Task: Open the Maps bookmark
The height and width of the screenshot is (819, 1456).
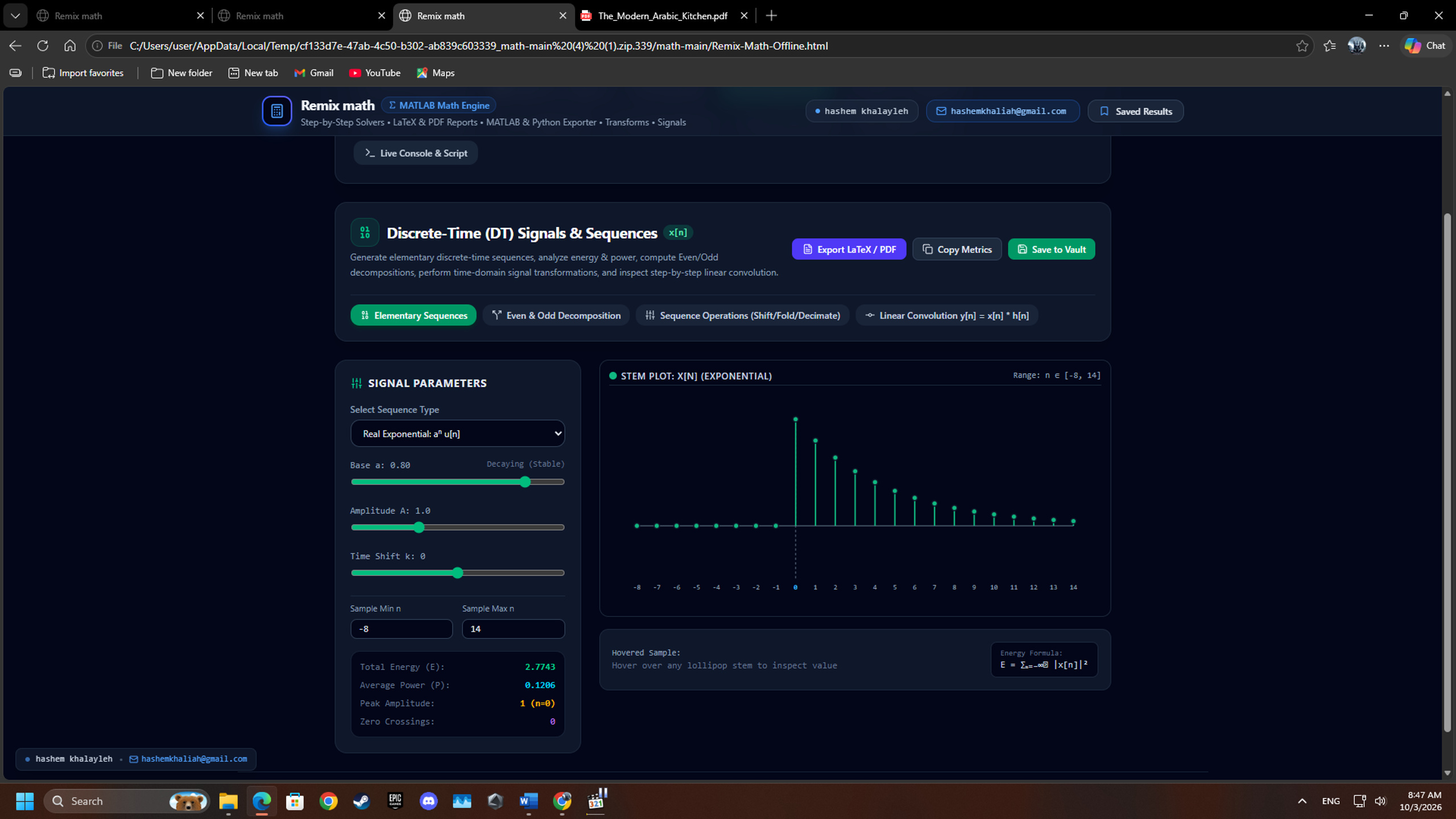Action: pyautogui.click(x=436, y=73)
